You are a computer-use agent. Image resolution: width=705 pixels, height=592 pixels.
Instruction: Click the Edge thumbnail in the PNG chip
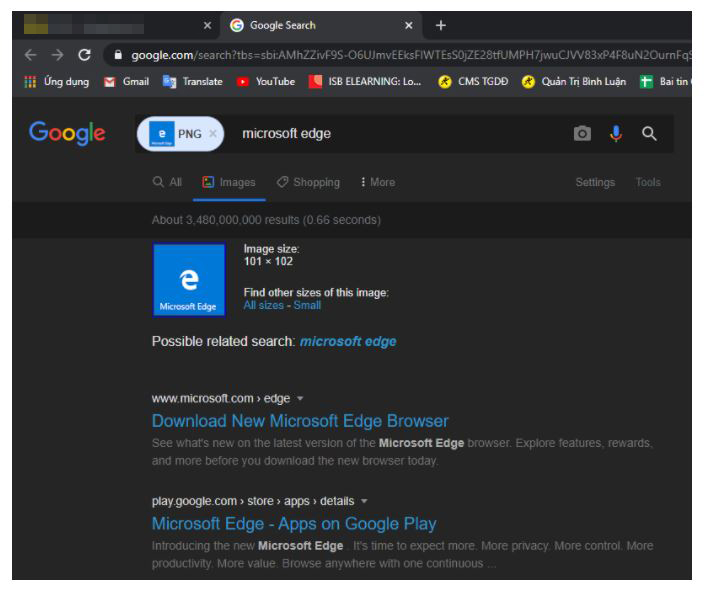pyautogui.click(x=162, y=134)
